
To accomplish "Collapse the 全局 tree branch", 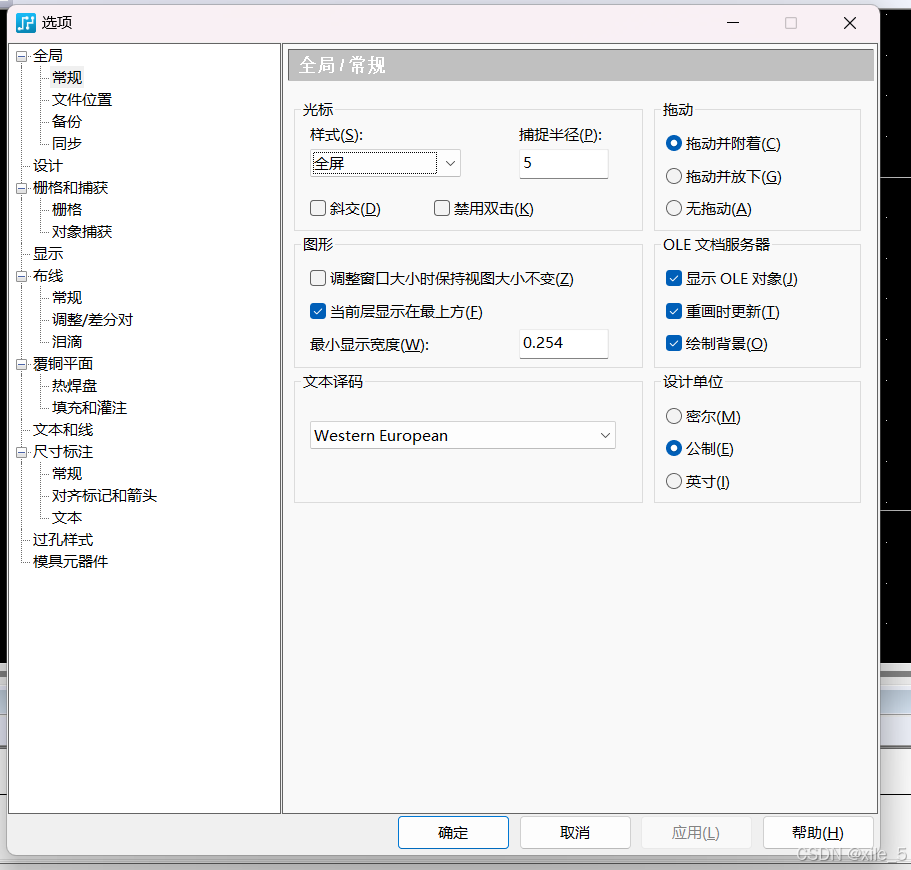I will (21, 55).
